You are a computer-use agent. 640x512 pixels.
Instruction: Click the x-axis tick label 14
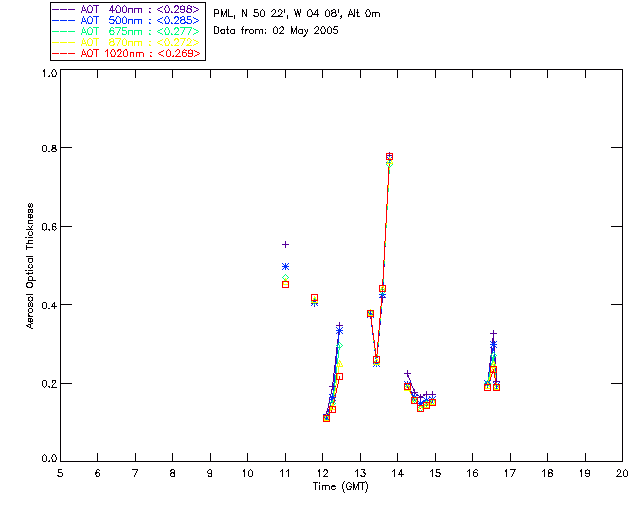pos(398,473)
